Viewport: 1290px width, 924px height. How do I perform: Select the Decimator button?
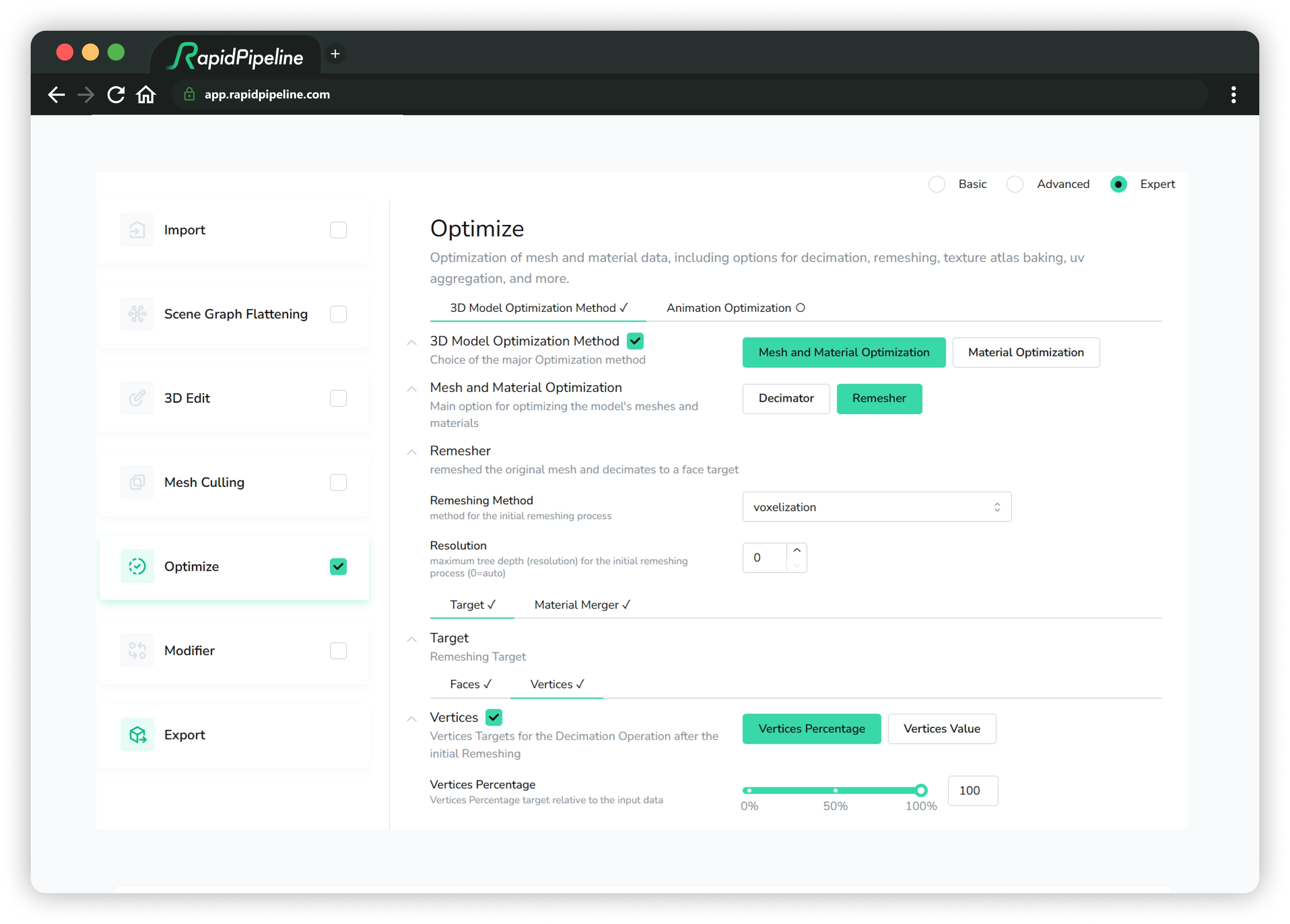pyautogui.click(x=786, y=399)
